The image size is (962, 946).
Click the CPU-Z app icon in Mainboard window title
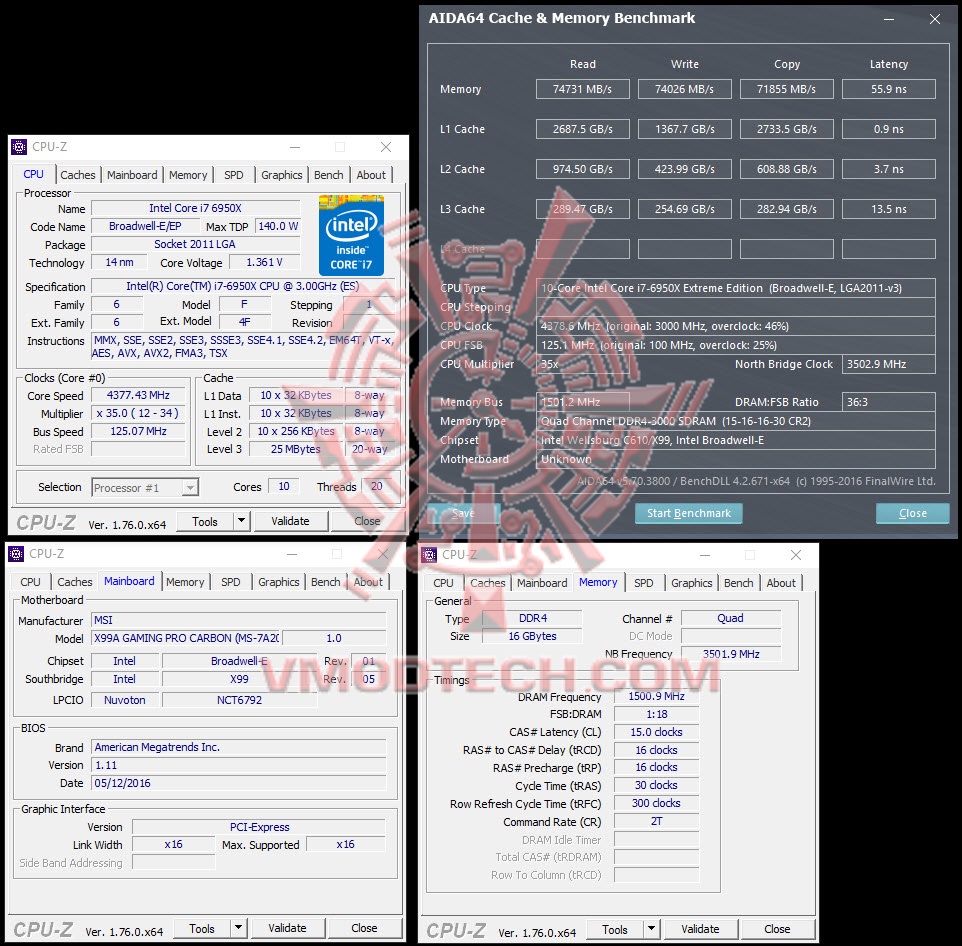tap(17, 554)
